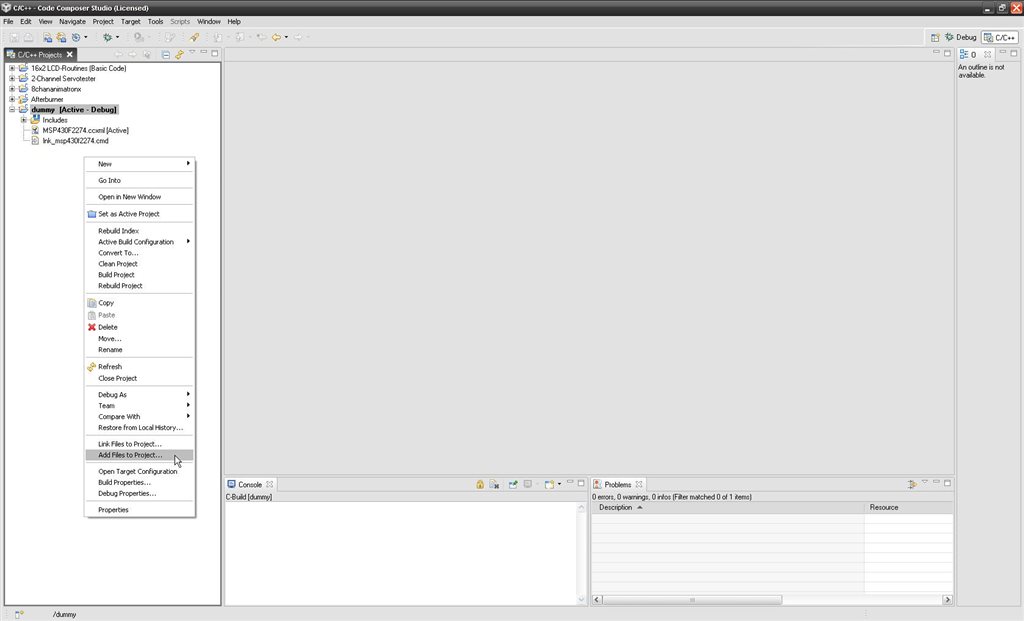Viewport: 1024px width, 621px height.
Task: Select Properties at bottom of context menu
Action: pyautogui.click(x=140, y=510)
